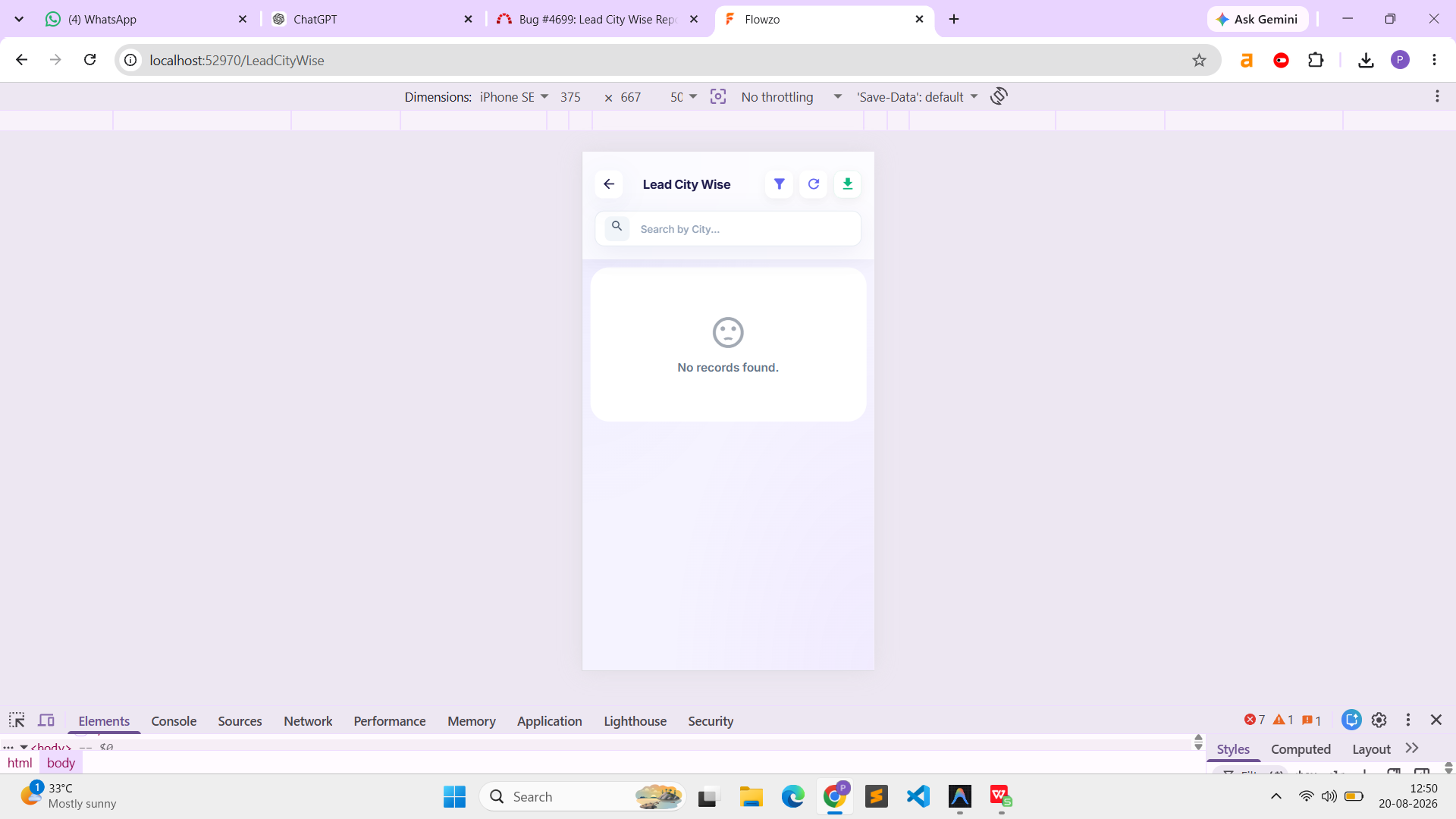Click the search magnifier icon in city search
1456x819 pixels.
click(x=617, y=227)
